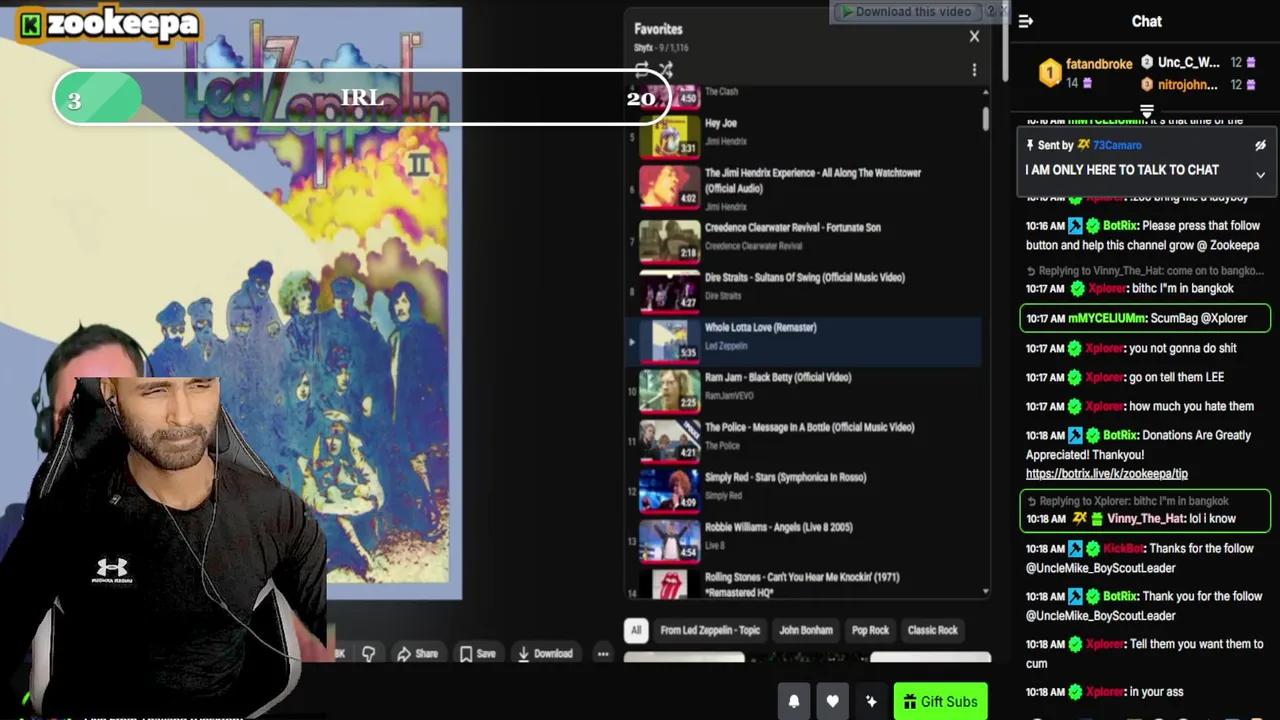Click the Chat header title
The width and height of the screenshot is (1280, 720).
pyautogui.click(x=1146, y=21)
